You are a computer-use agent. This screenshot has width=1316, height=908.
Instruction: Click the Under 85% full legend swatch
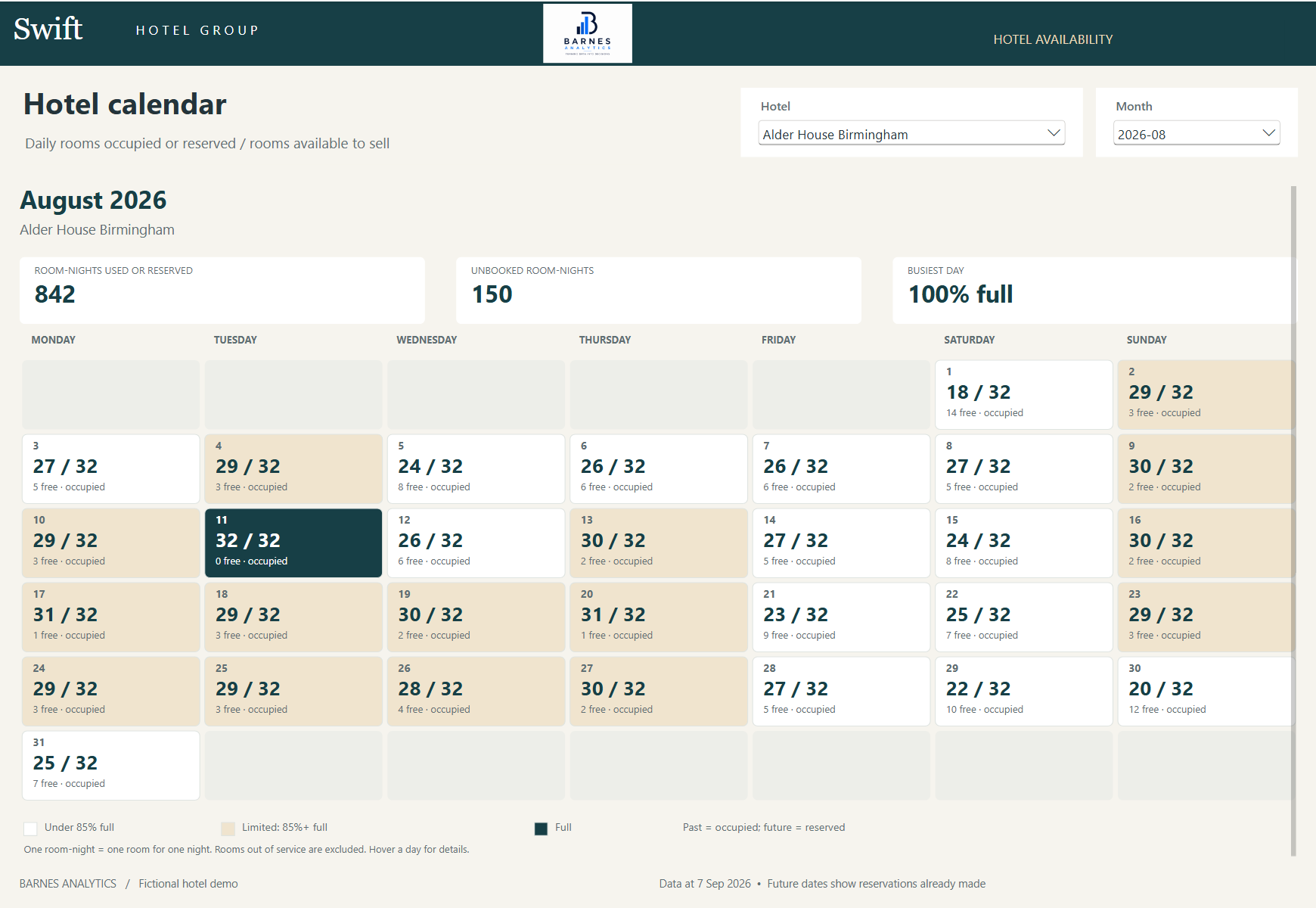pos(31,829)
